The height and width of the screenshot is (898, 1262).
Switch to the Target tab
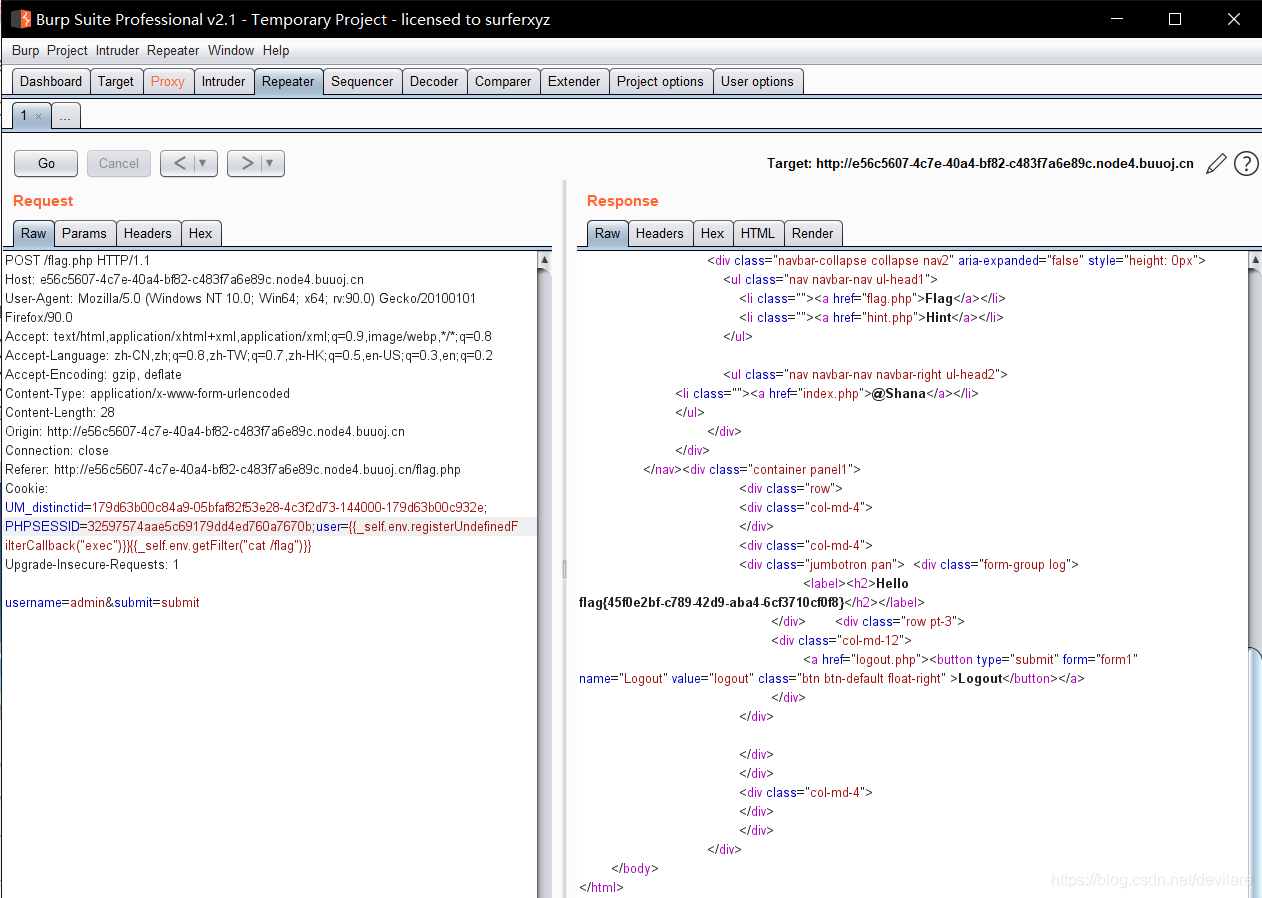coord(116,82)
